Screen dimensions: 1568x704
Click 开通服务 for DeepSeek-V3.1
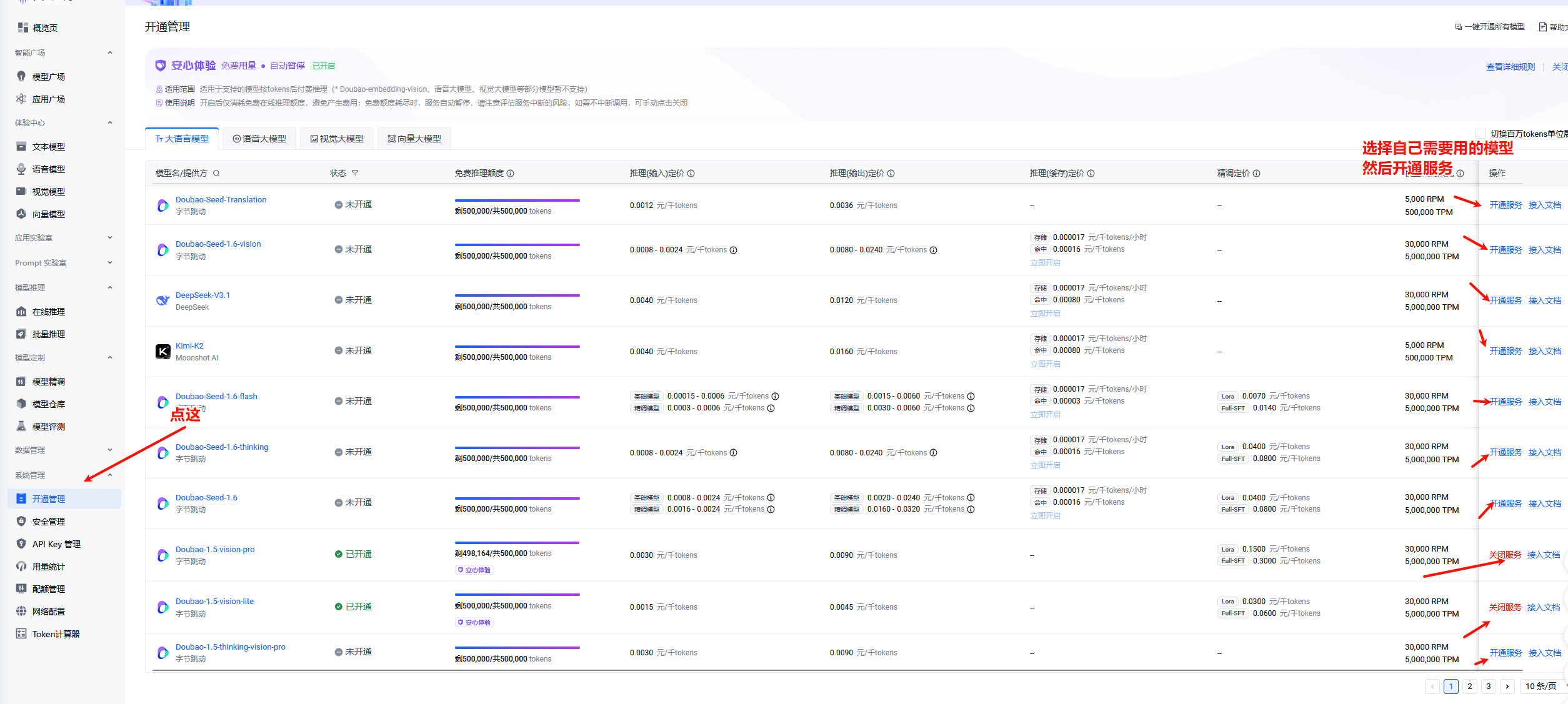pyautogui.click(x=1506, y=301)
